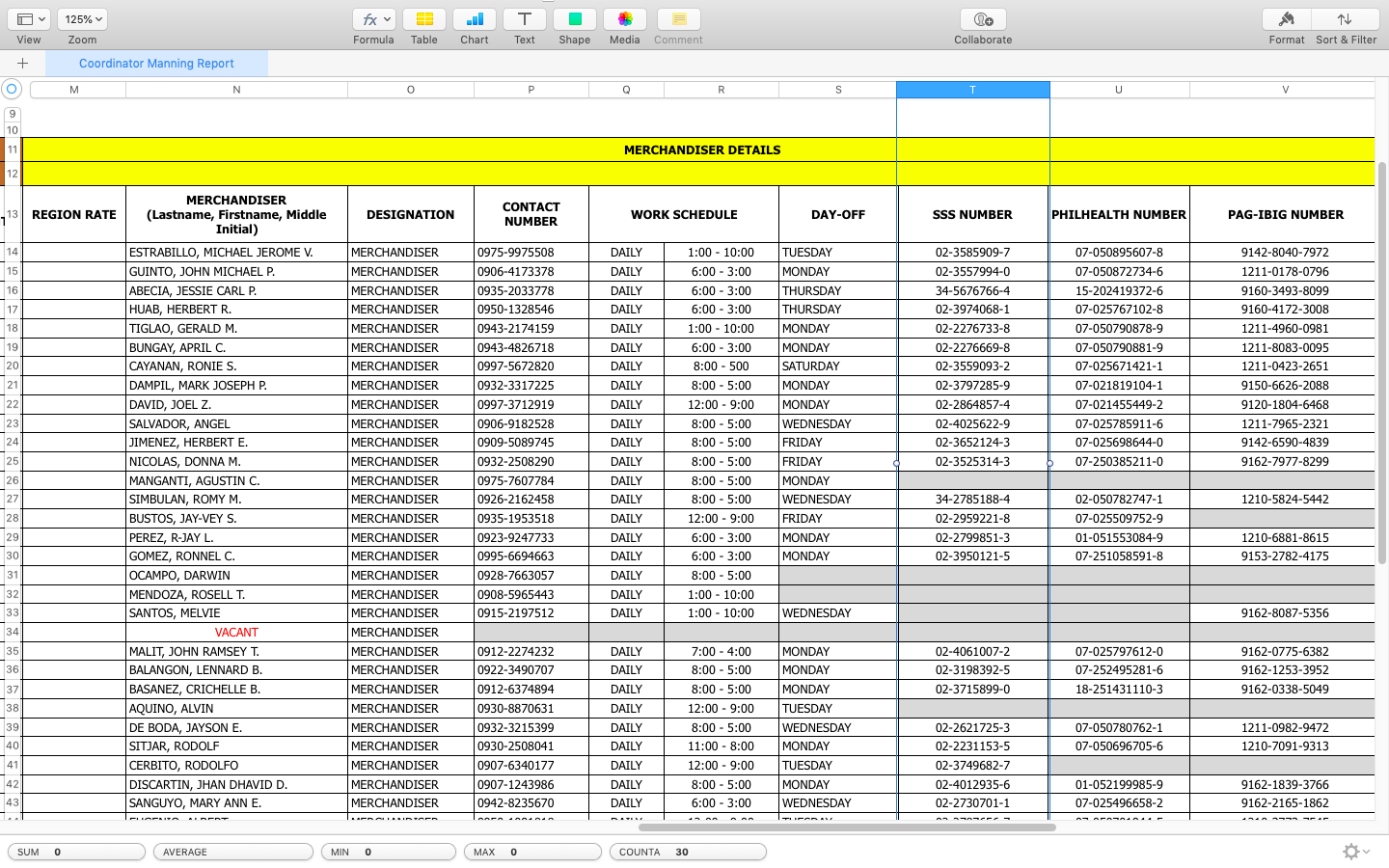Select cell NICOLAS, DONNA M.

pos(236,462)
